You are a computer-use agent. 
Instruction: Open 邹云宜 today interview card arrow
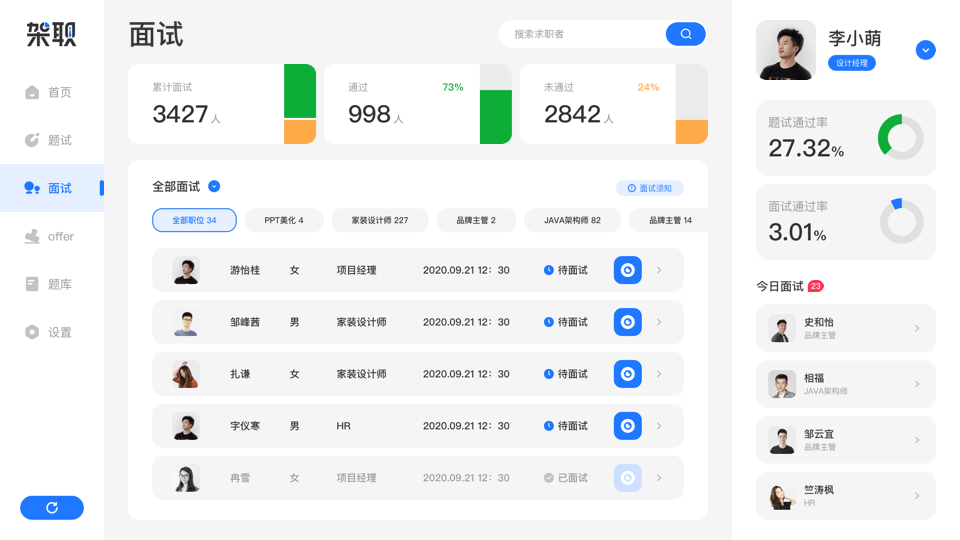click(917, 440)
